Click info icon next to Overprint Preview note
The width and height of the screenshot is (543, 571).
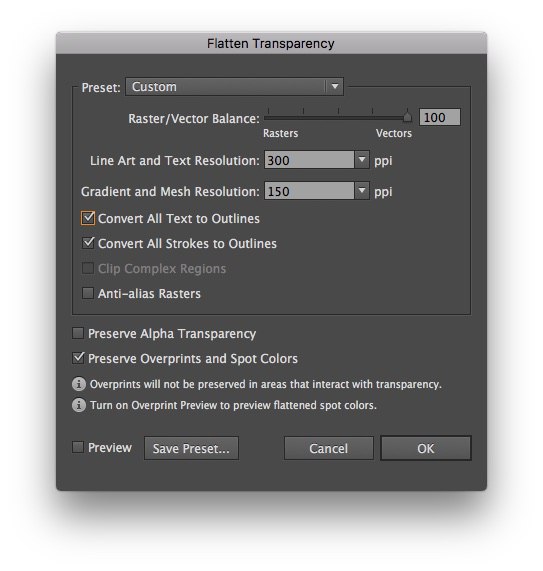79,405
